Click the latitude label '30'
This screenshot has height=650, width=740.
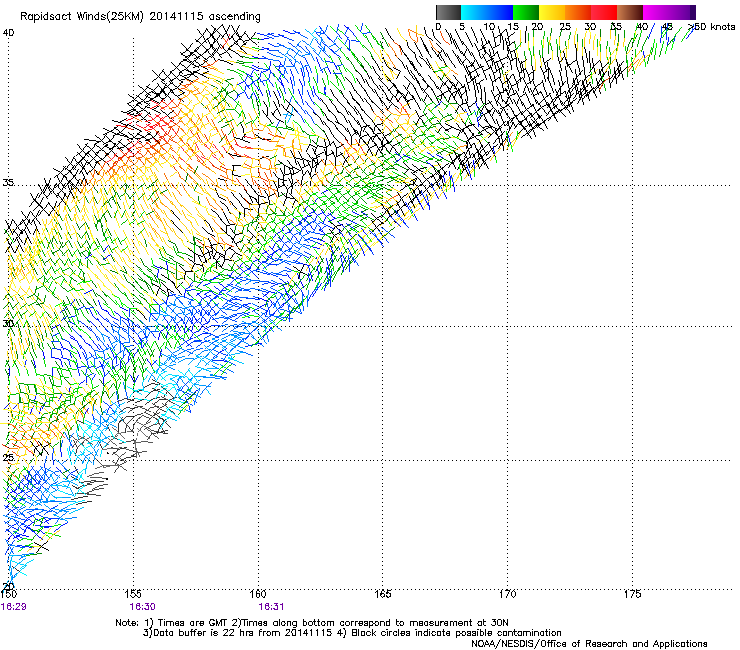pos(8,324)
